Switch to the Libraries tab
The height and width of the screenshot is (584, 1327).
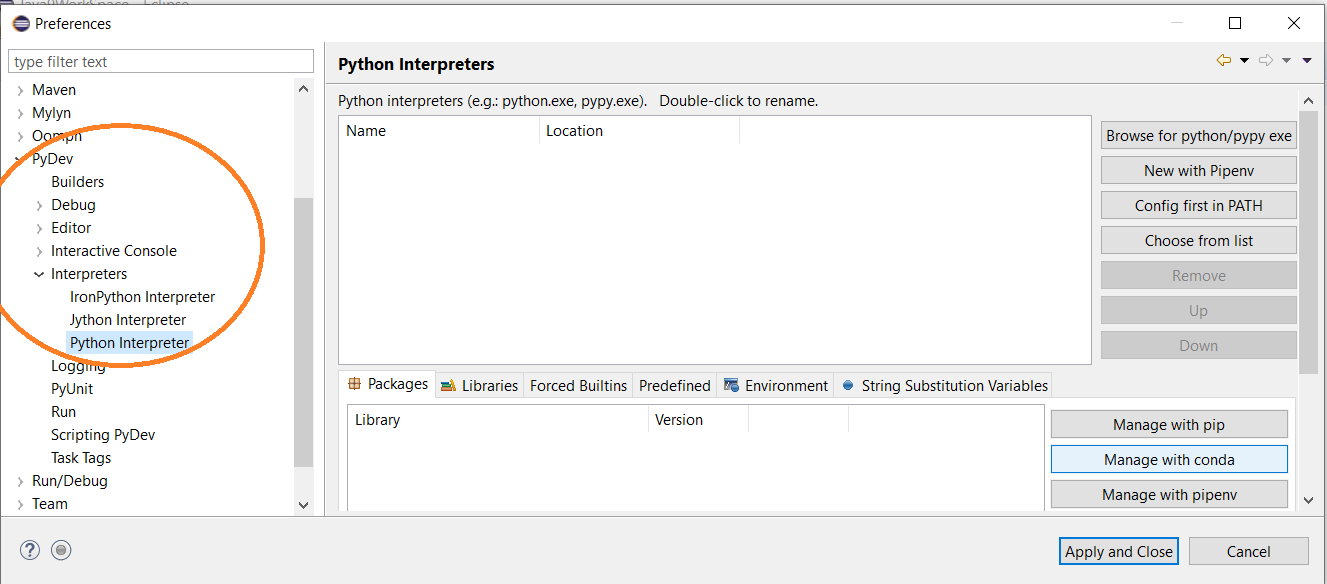(479, 385)
